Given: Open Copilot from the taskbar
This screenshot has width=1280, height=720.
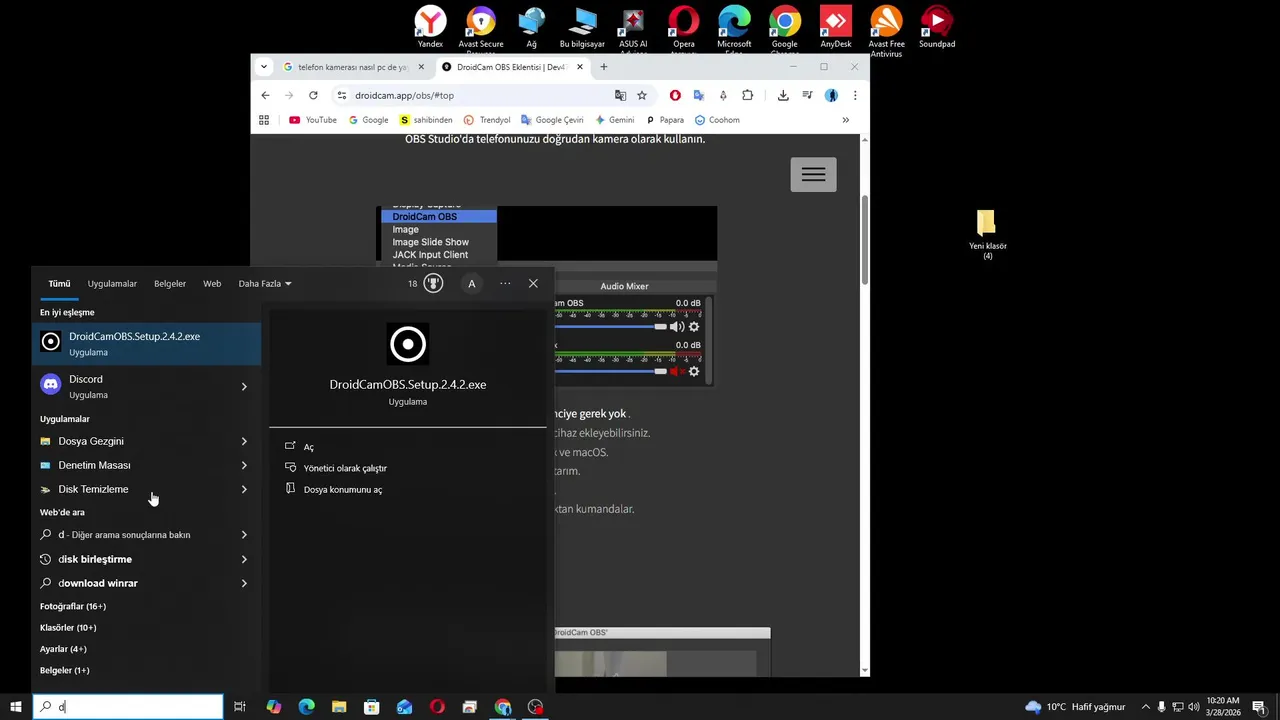Looking at the screenshot, I should [274, 707].
